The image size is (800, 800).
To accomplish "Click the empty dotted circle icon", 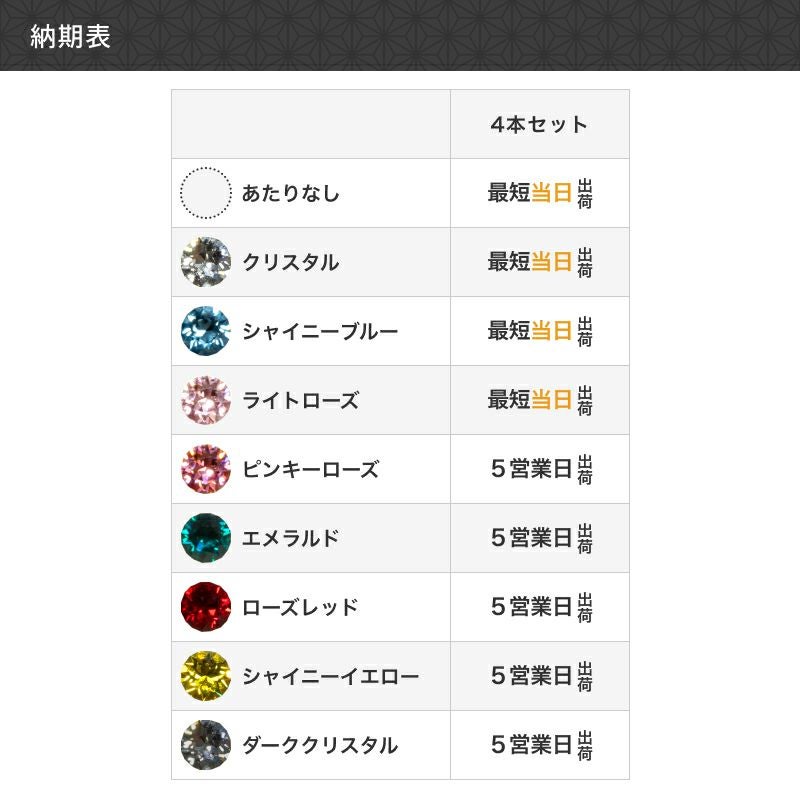I will (x=205, y=193).
